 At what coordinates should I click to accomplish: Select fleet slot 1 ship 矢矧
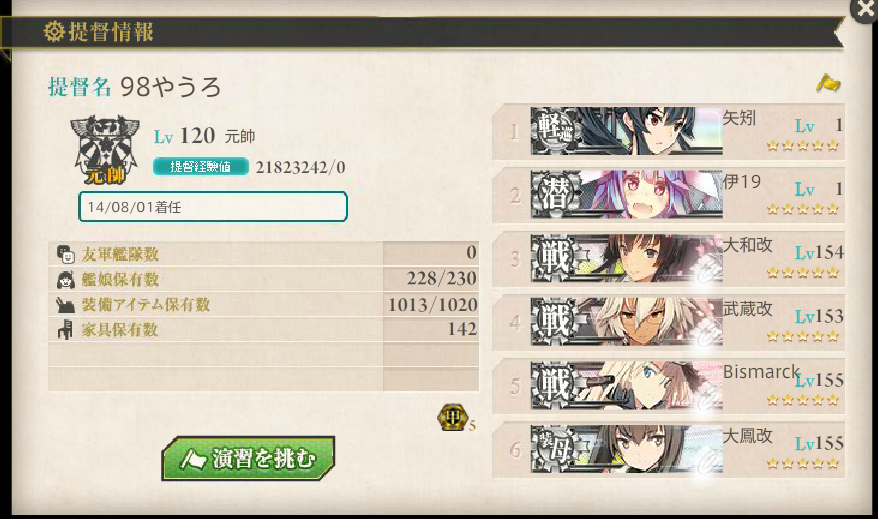pos(668,132)
